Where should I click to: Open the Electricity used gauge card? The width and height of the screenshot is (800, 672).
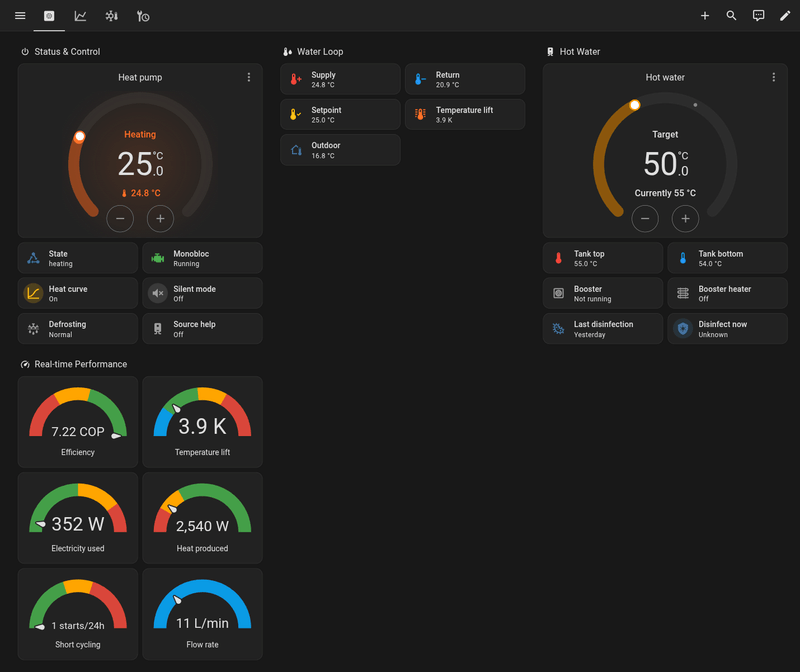(x=78, y=518)
